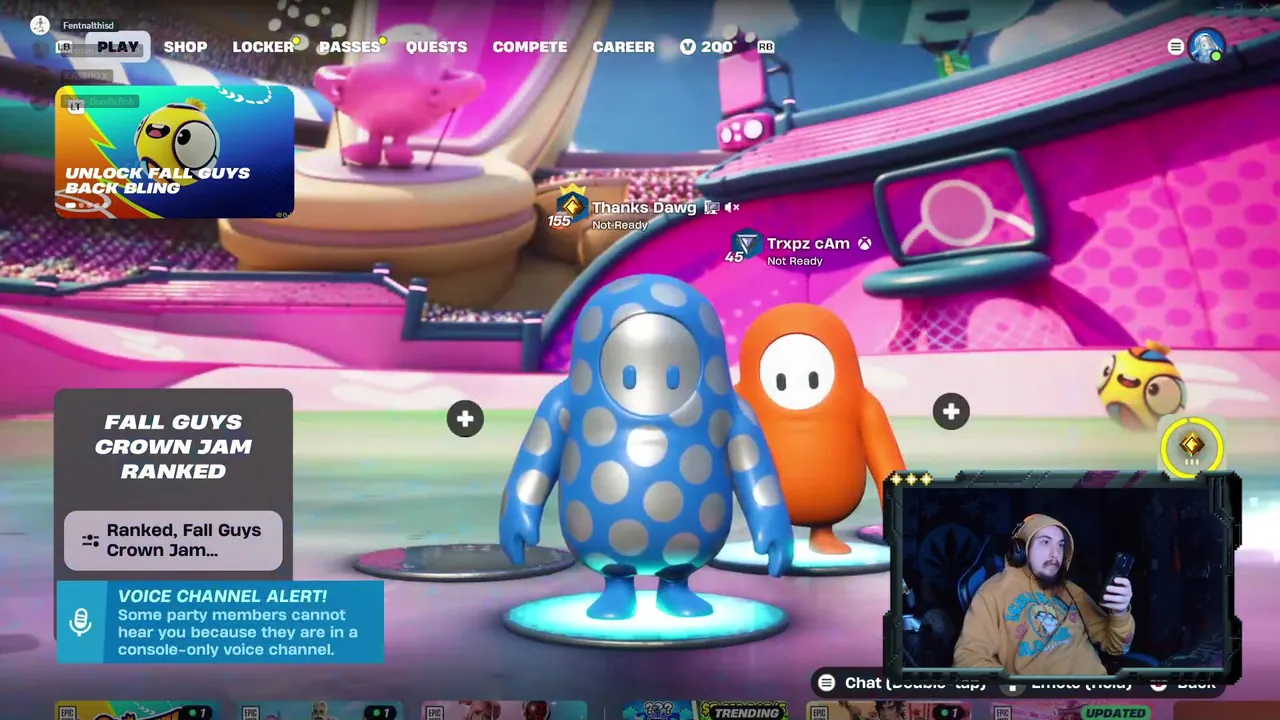Open the player profile avatar top right
1280x720 pixels.
pyautogui.click(x=1206, y=46)
